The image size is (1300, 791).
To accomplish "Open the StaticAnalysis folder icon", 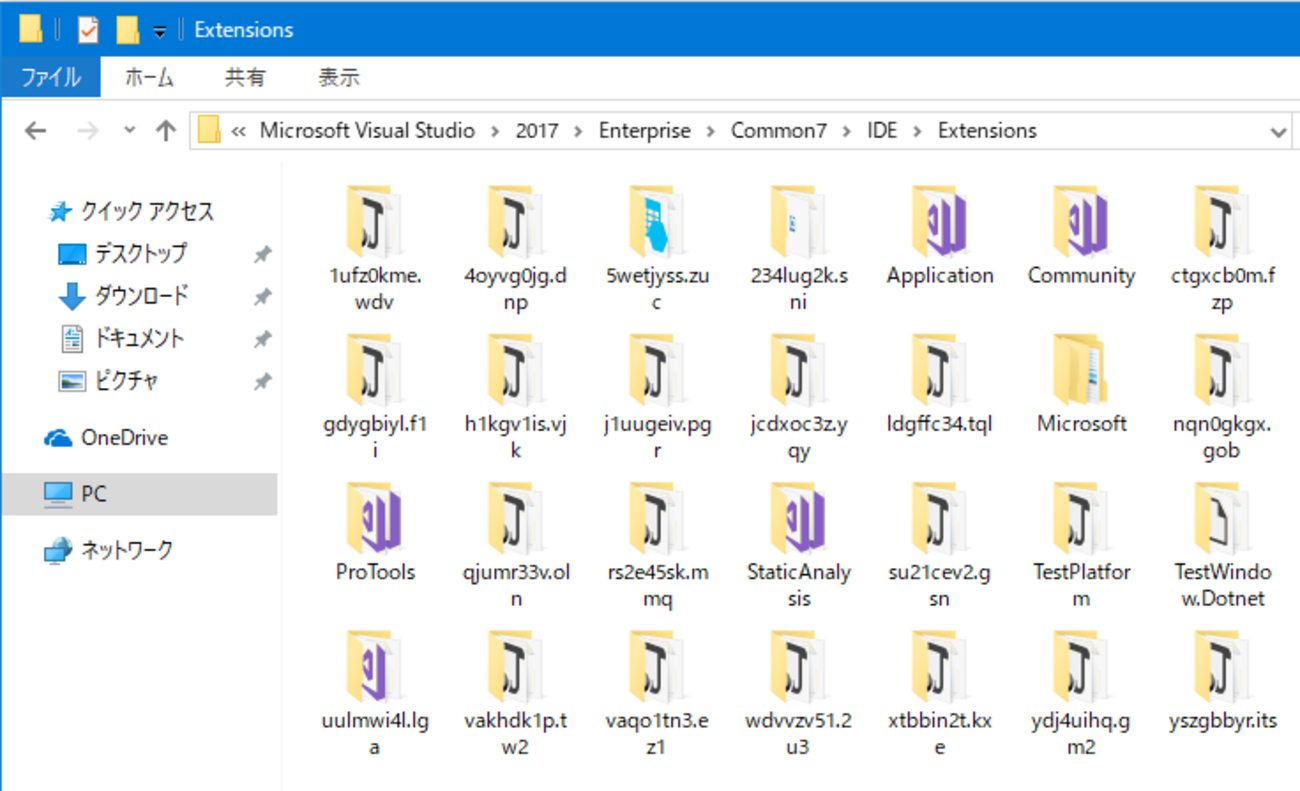I will coord(798,517).
